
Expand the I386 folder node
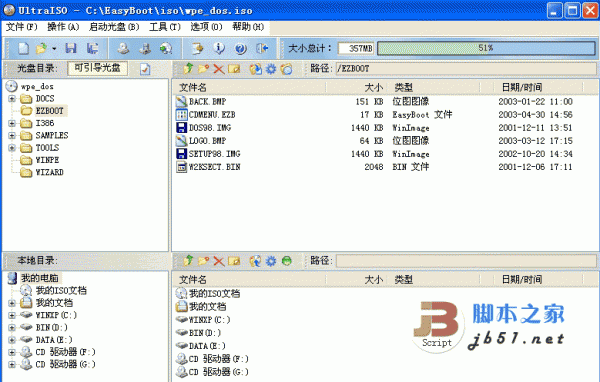coord(12,123)
